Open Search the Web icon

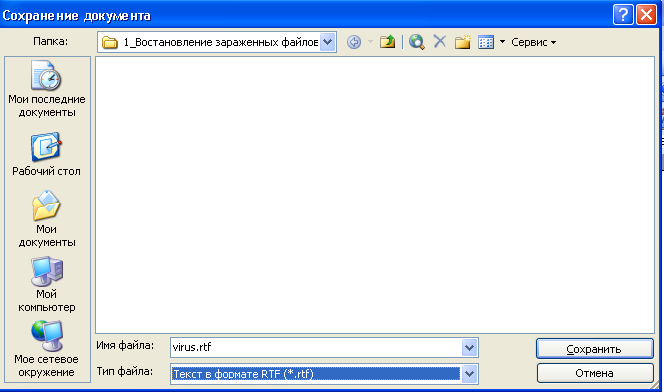(417, 42)
